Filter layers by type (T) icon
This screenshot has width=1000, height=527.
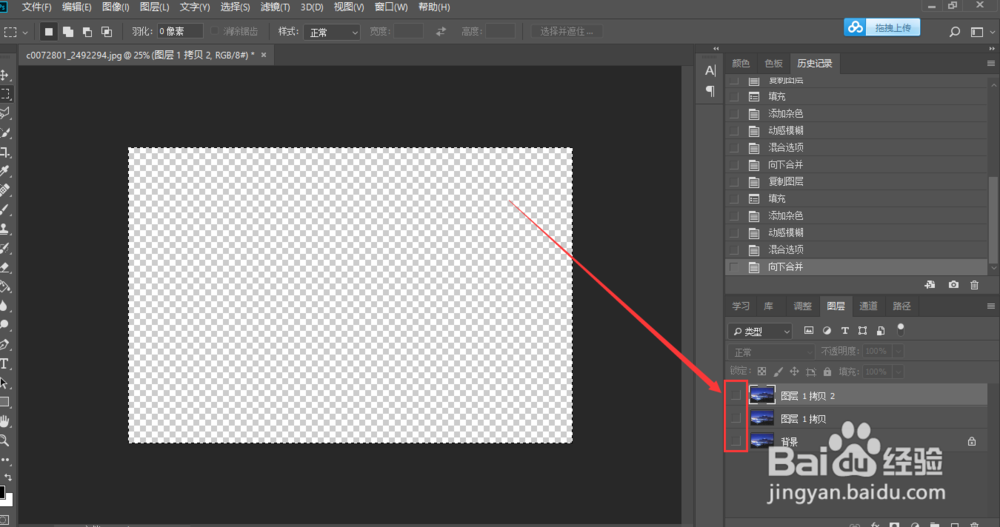coord(845,330)
